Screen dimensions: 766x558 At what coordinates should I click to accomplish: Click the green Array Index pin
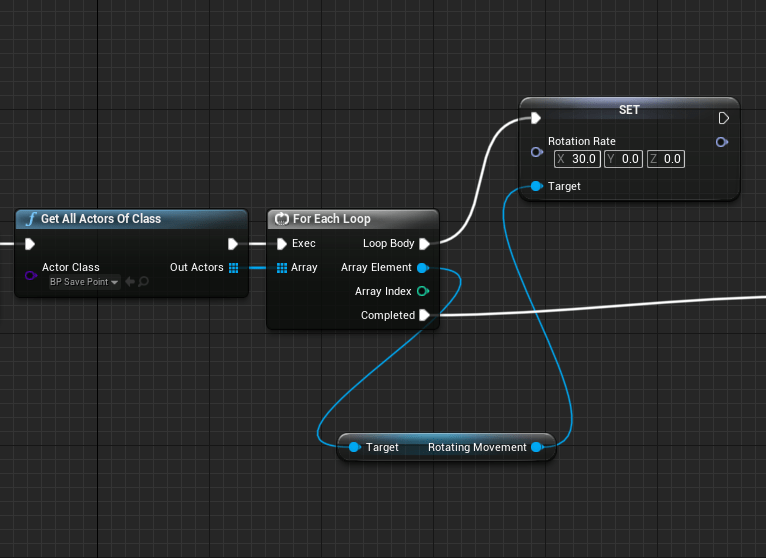pyautogui.click(x=422, y=292)
